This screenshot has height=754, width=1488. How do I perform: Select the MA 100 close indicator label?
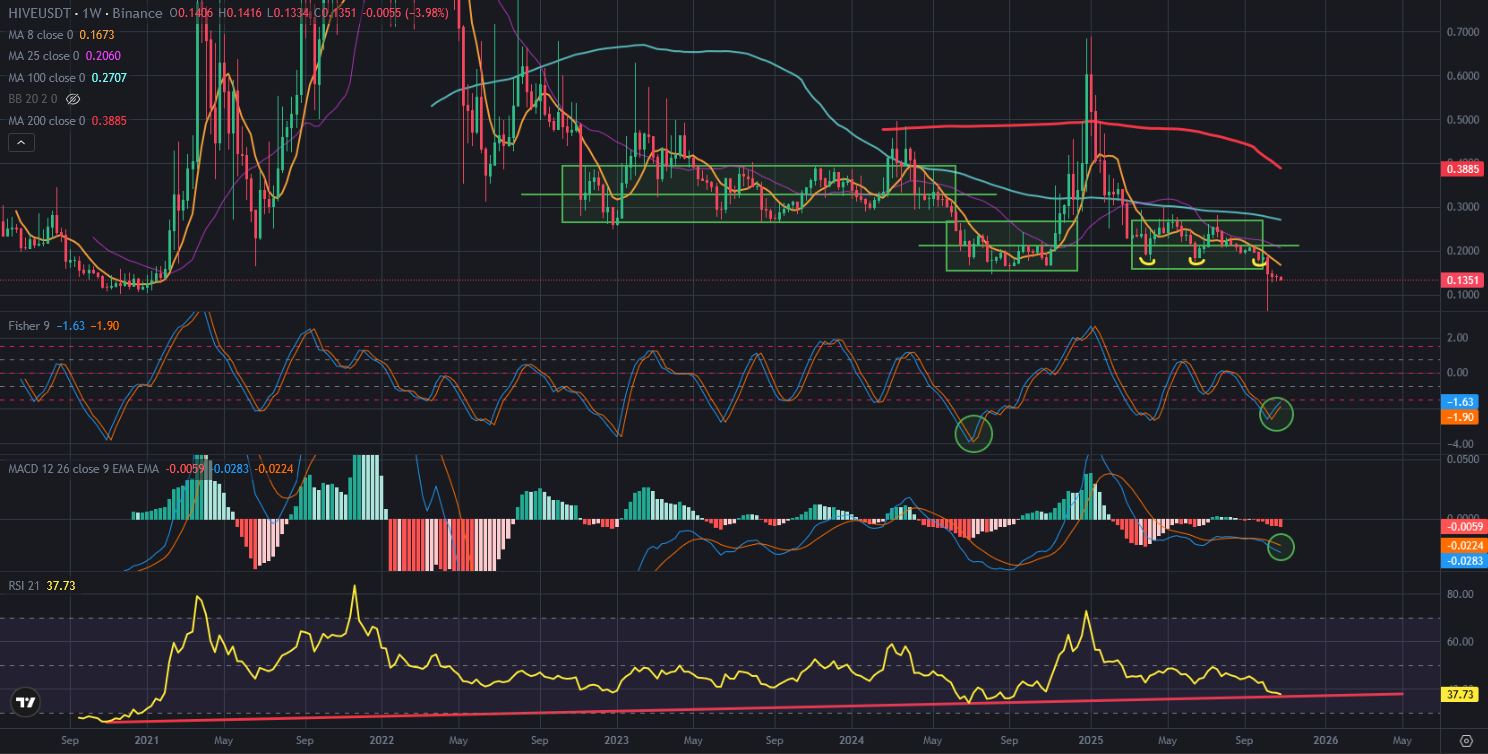[52, 78]
